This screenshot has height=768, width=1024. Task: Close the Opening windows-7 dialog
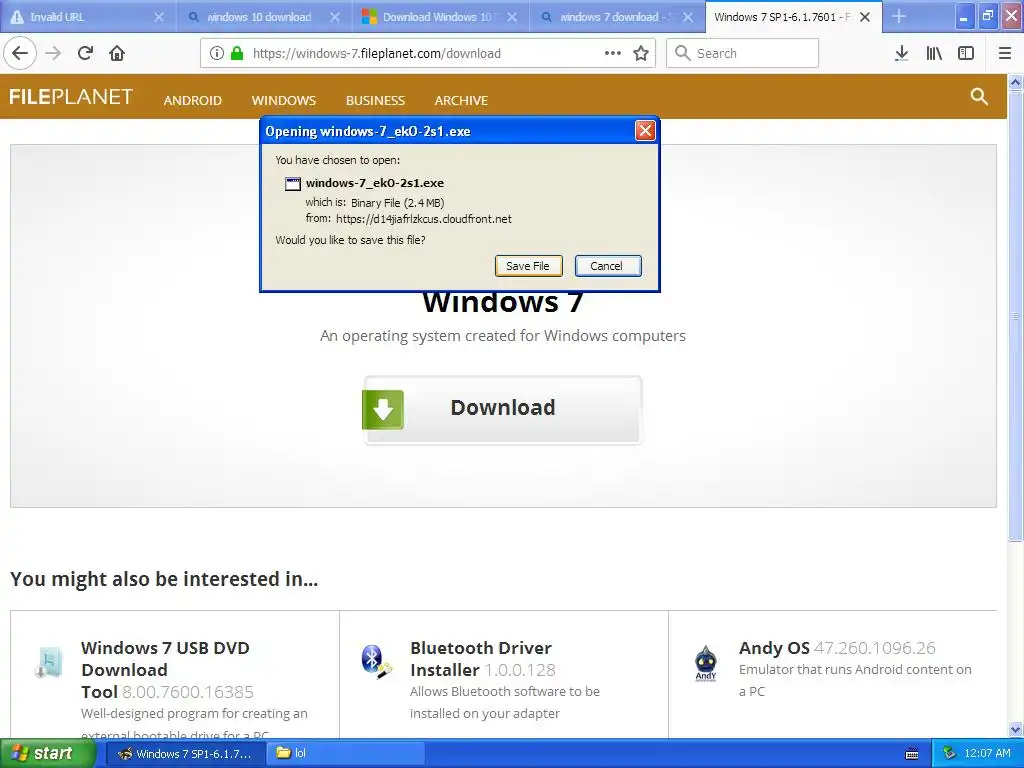click(x=645, y=131)
